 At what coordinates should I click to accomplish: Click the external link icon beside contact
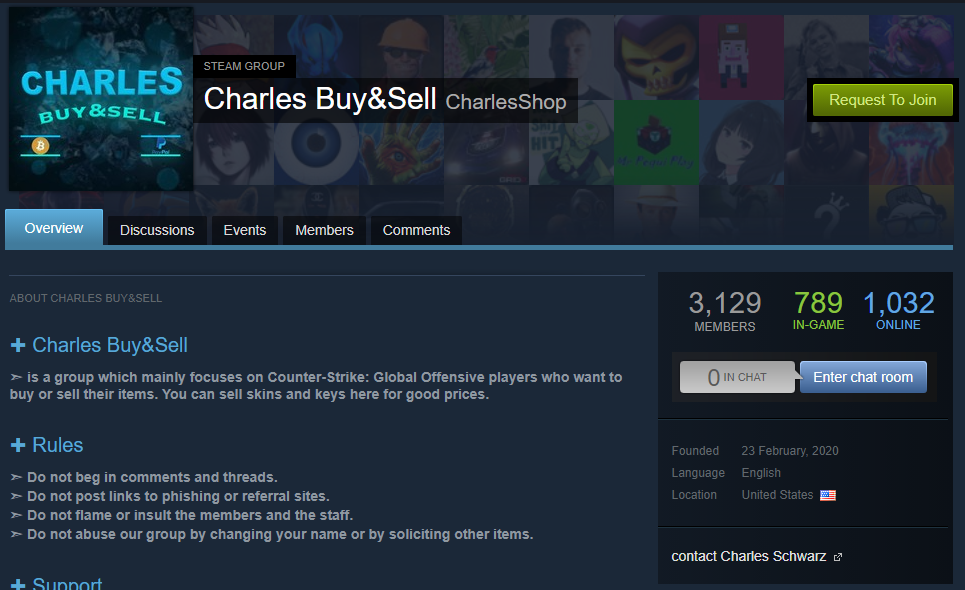point(838,557)
